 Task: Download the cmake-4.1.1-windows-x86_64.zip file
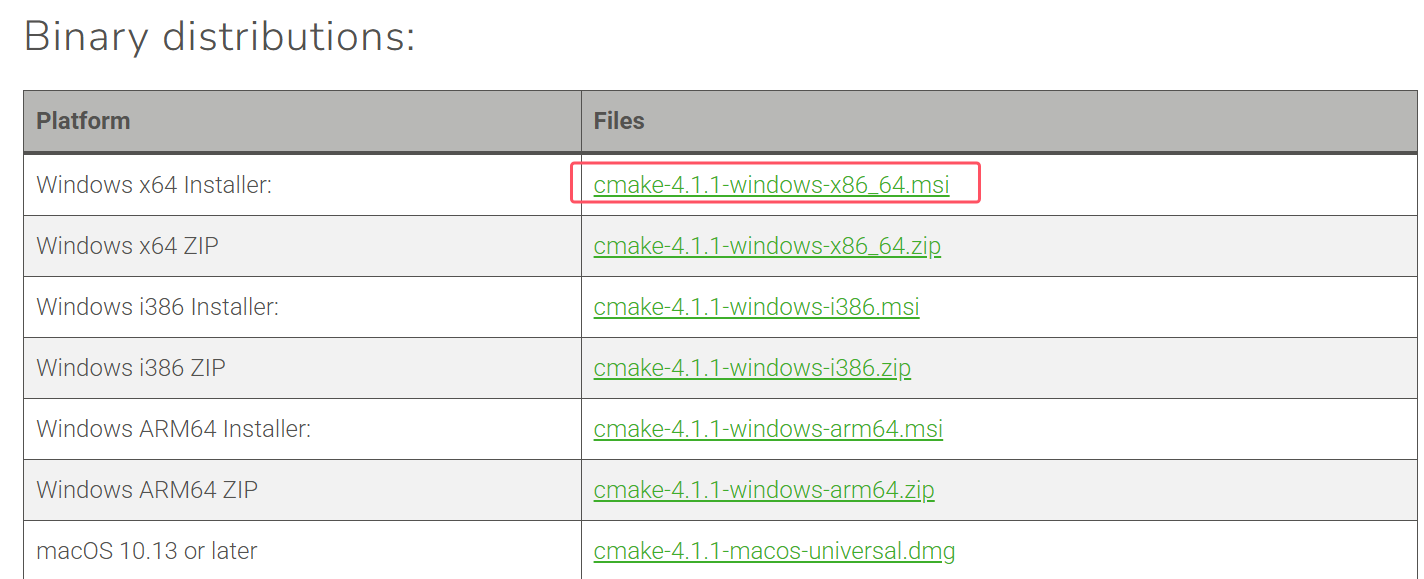(x=767, y=246)
